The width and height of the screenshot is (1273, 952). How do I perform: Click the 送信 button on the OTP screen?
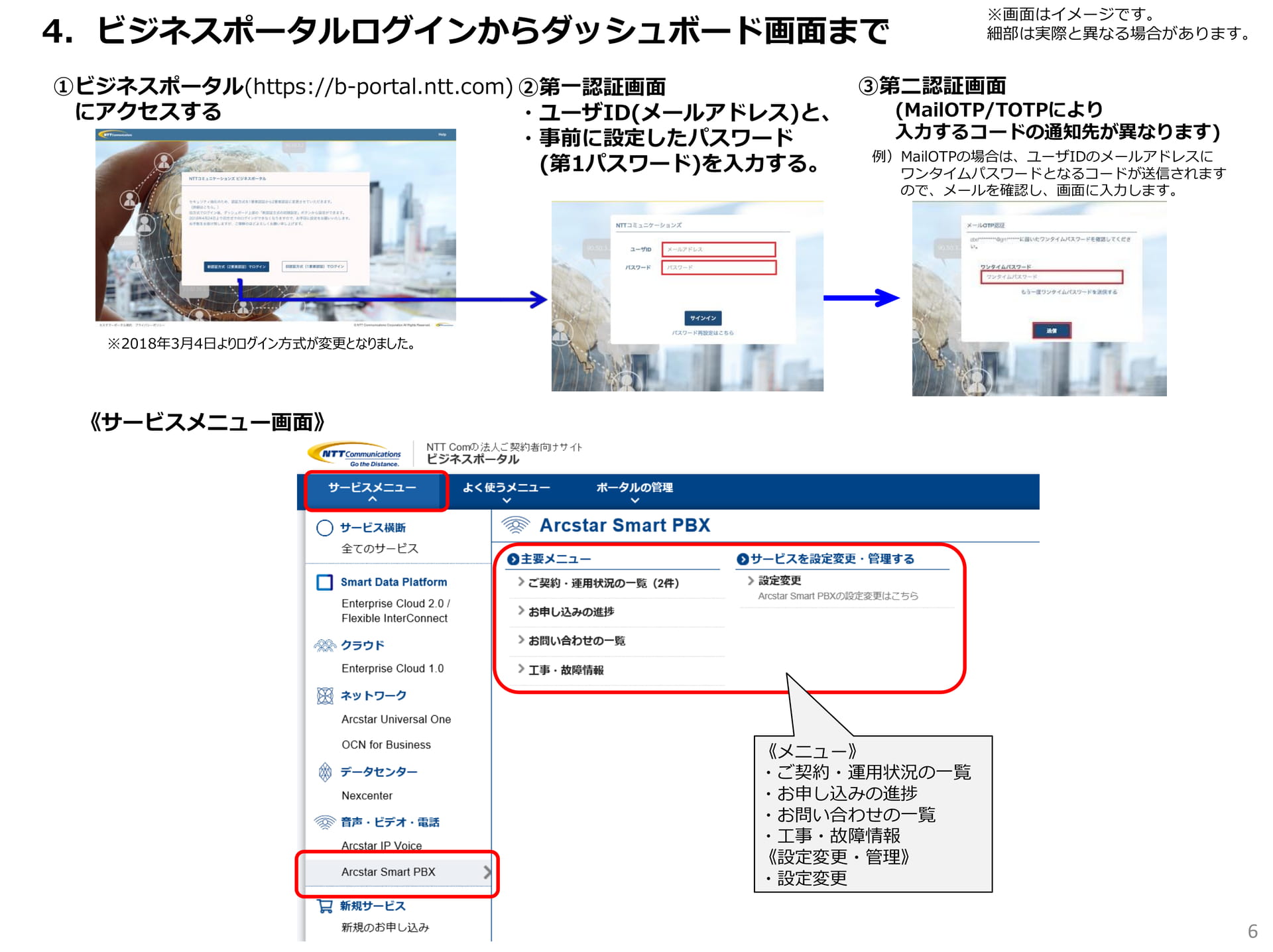tap(1052, 330)
